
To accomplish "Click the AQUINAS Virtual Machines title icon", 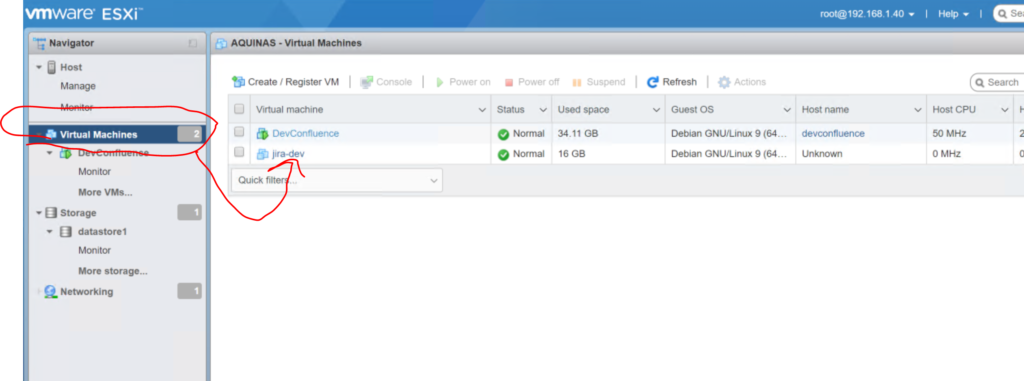I will tap(221, 43).
